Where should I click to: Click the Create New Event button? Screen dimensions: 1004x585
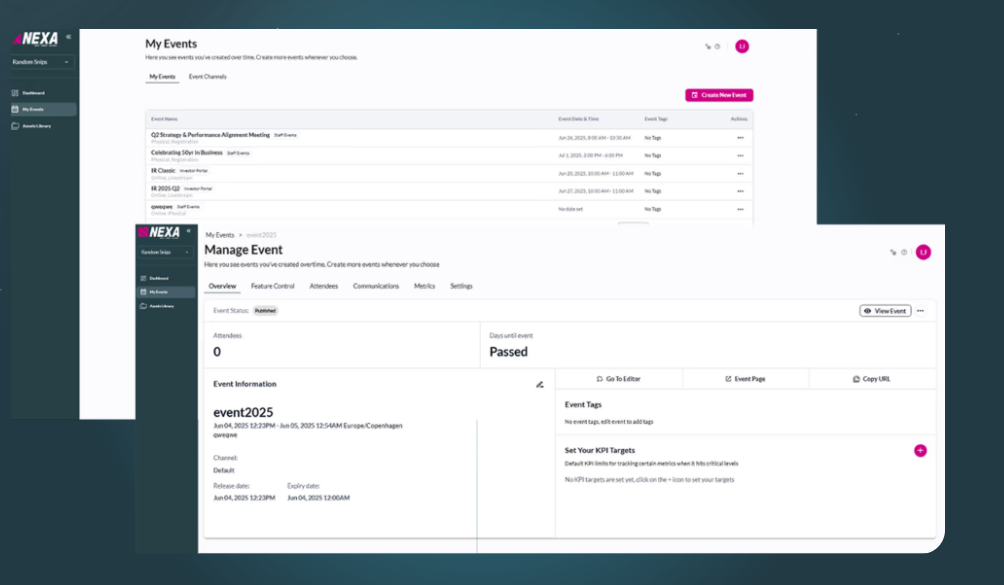(x=718, y=93)
